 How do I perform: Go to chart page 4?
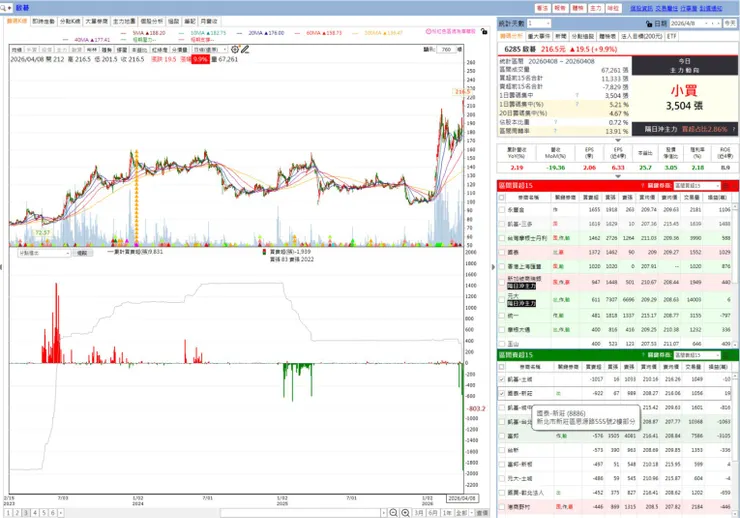pos(35,512)
